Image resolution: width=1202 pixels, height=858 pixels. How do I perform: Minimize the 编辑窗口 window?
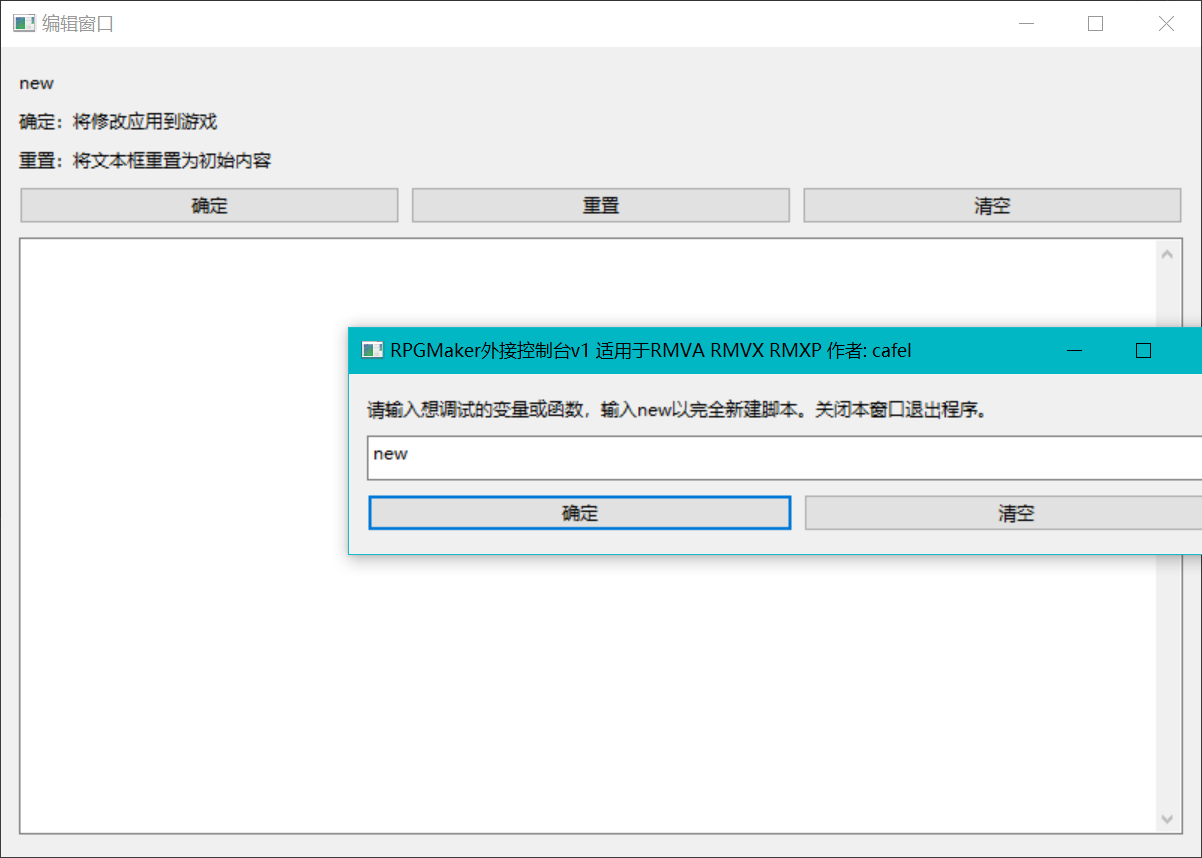[1026, 24]
